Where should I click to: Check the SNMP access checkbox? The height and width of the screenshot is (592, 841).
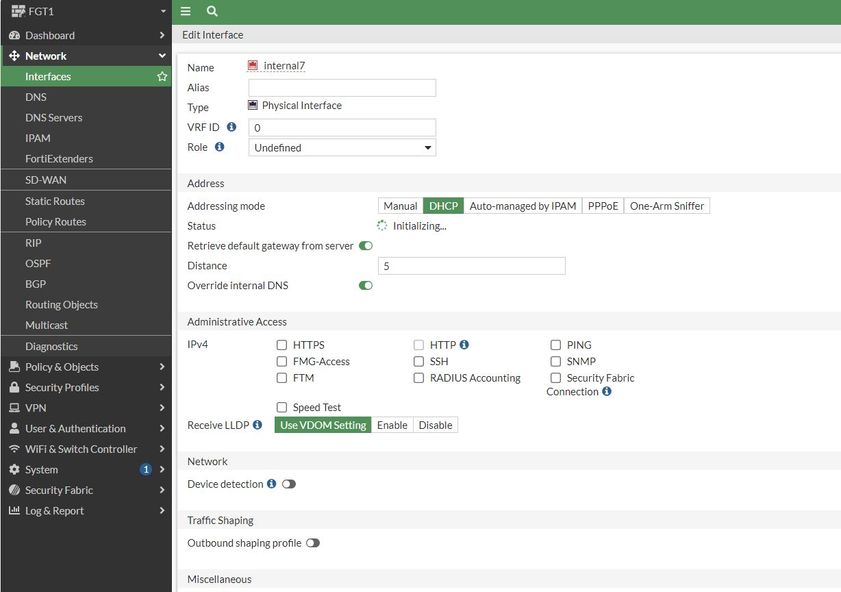click(x=556, y=361)
